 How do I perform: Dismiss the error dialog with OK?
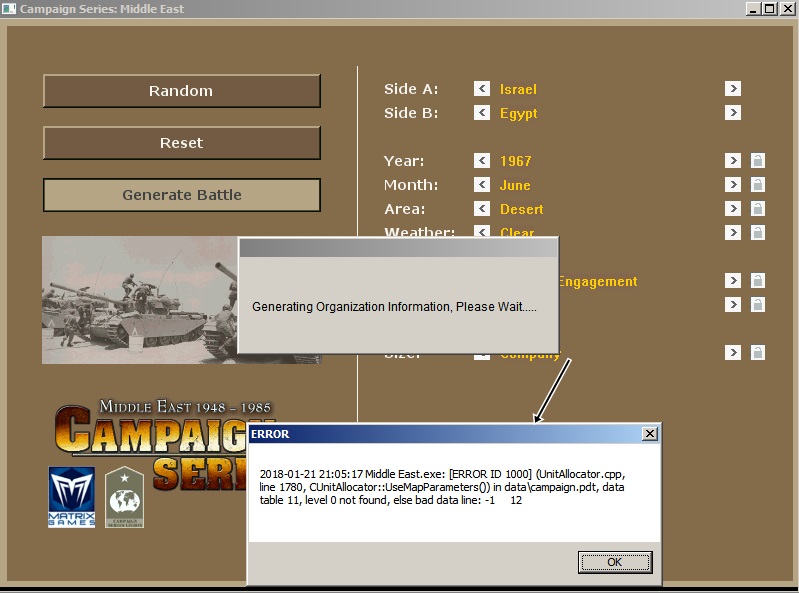point(615,562)
